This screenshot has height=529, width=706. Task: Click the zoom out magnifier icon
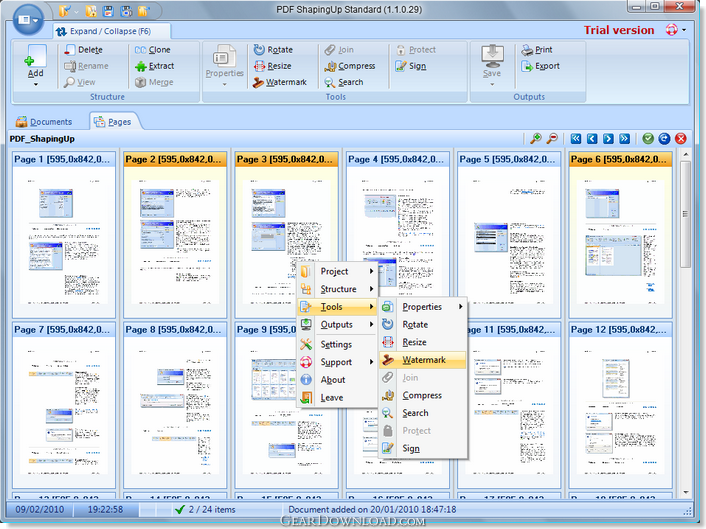552,139
